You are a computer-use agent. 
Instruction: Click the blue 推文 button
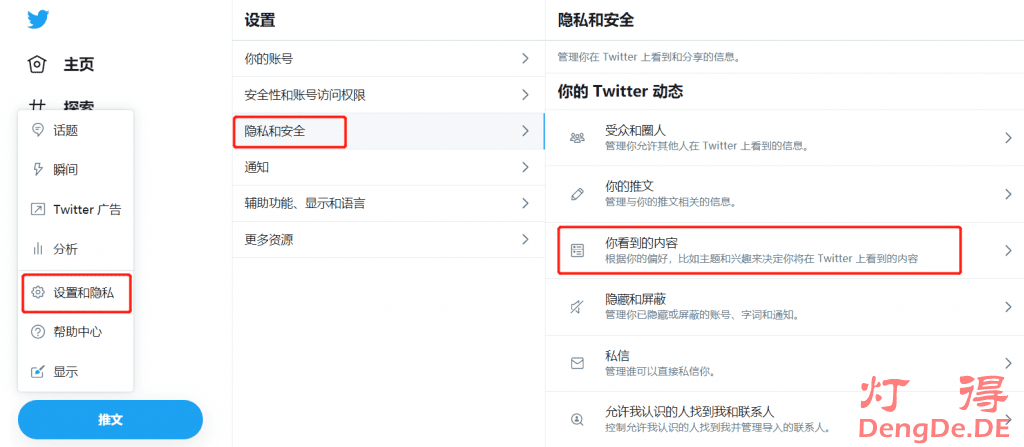coord(110,420)
